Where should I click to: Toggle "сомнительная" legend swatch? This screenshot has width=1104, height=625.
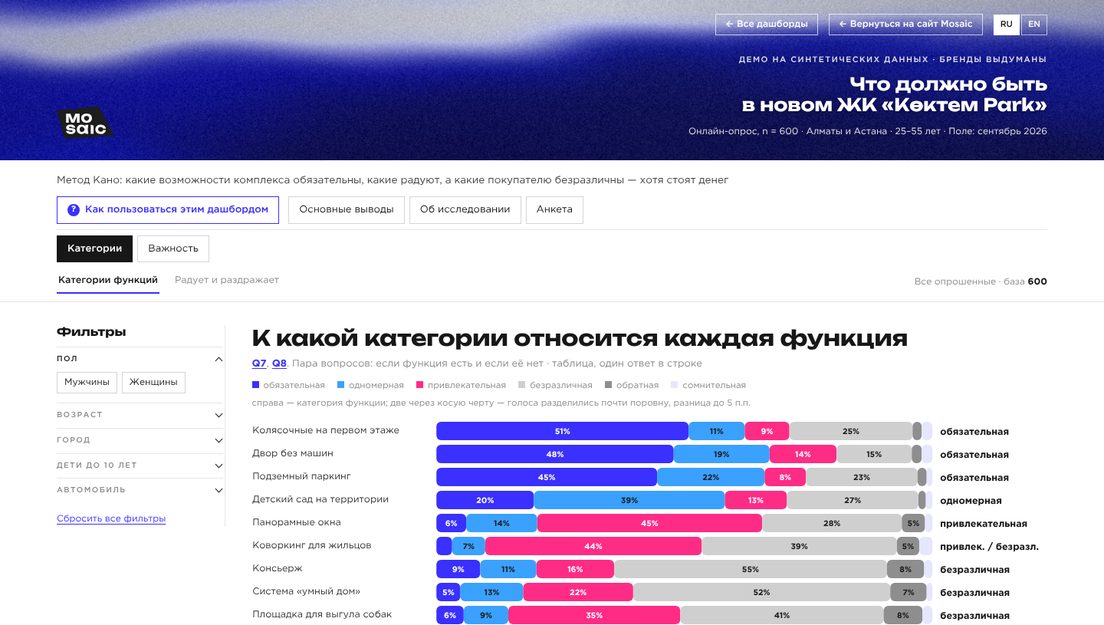click(674, 385)
